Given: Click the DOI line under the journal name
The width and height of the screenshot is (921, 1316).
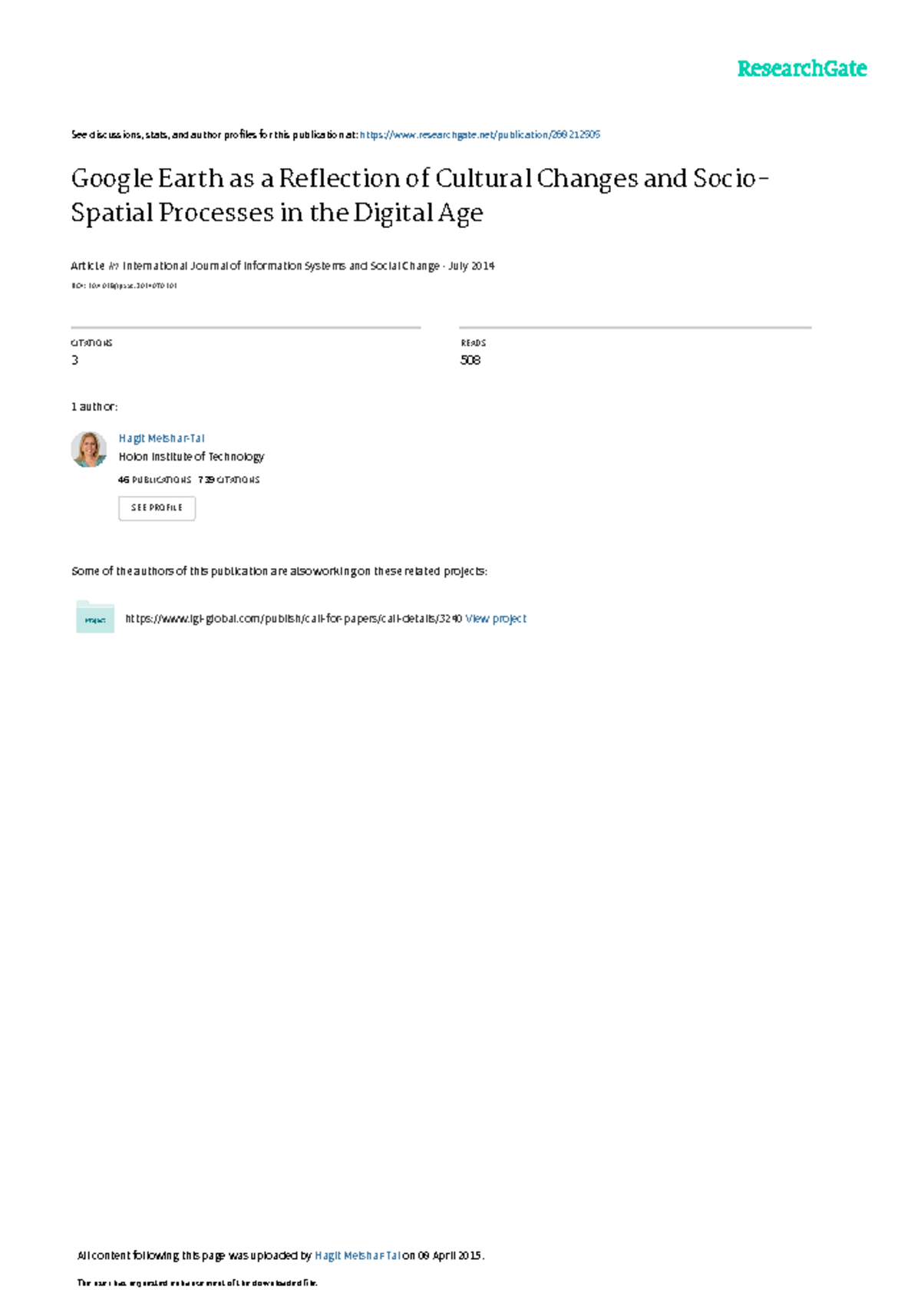Looking at the screenshot, I should (124, 286).
